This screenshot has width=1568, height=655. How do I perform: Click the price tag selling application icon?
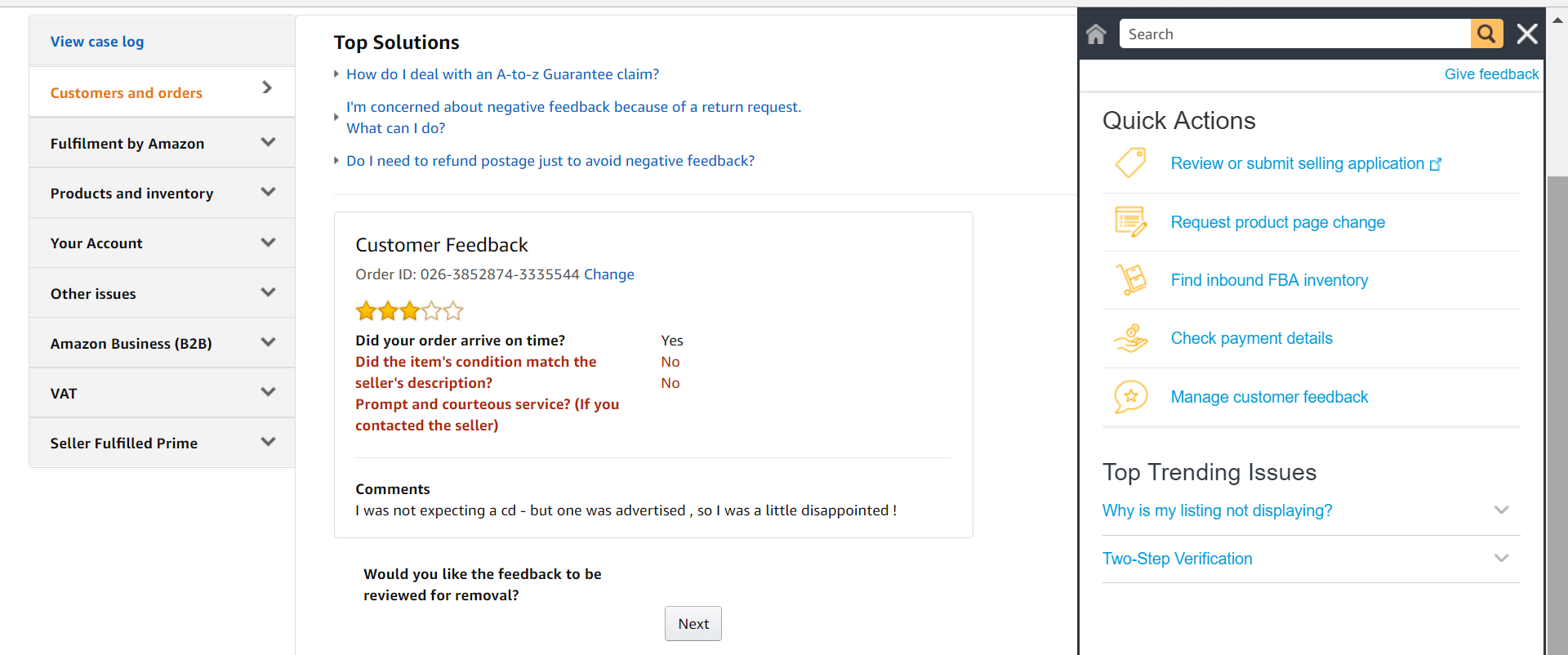(x=1131, y=163)
